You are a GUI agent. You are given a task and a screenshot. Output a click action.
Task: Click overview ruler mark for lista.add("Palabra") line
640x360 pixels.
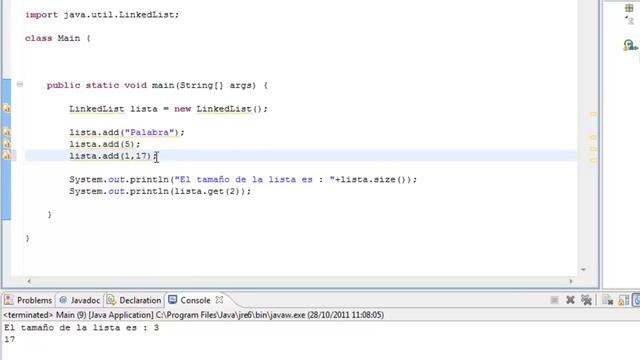point(593,138)
